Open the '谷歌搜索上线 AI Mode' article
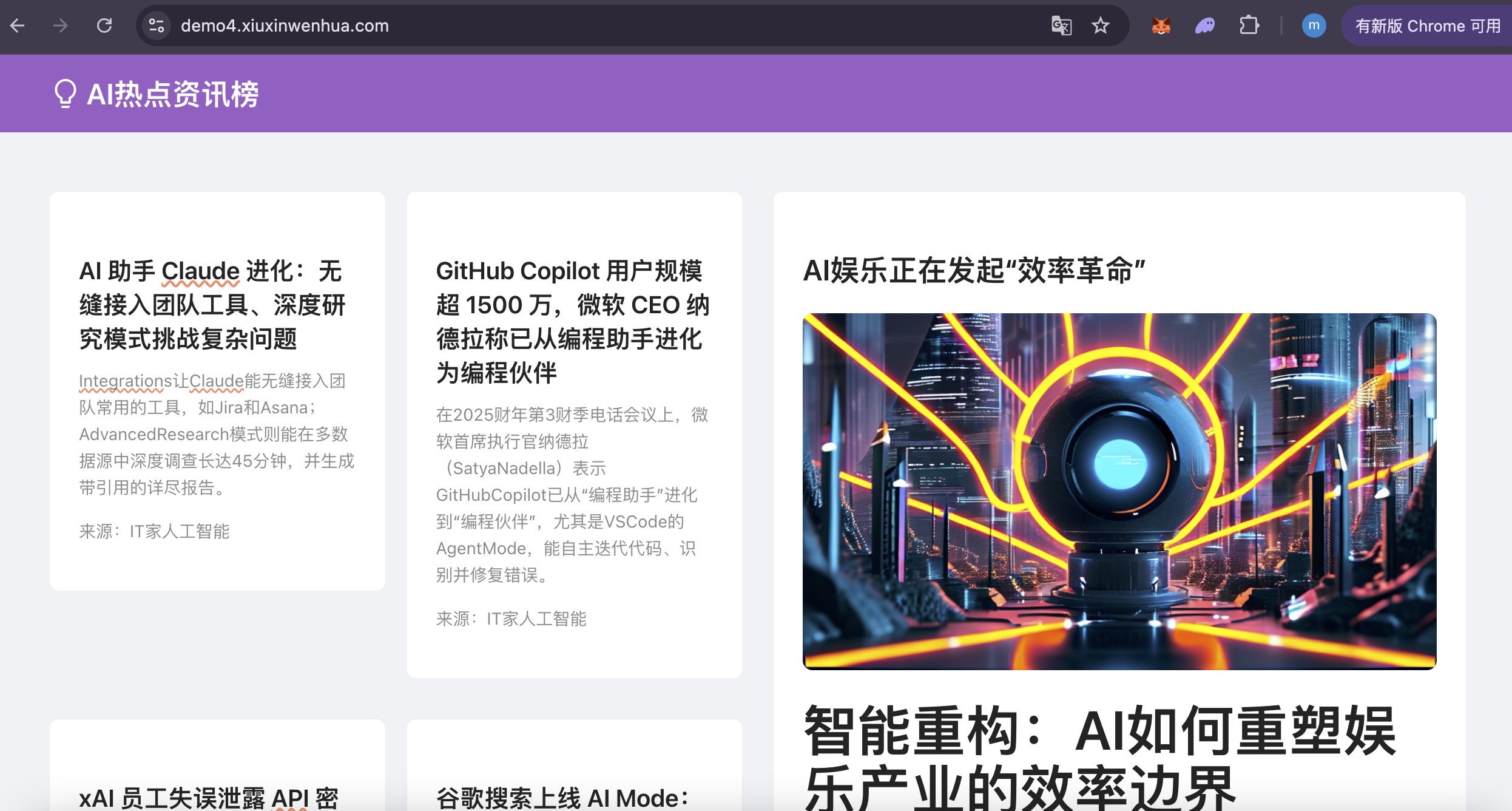Image resolution: width=1512 pixels, height=811 pixels. point(563,798)
